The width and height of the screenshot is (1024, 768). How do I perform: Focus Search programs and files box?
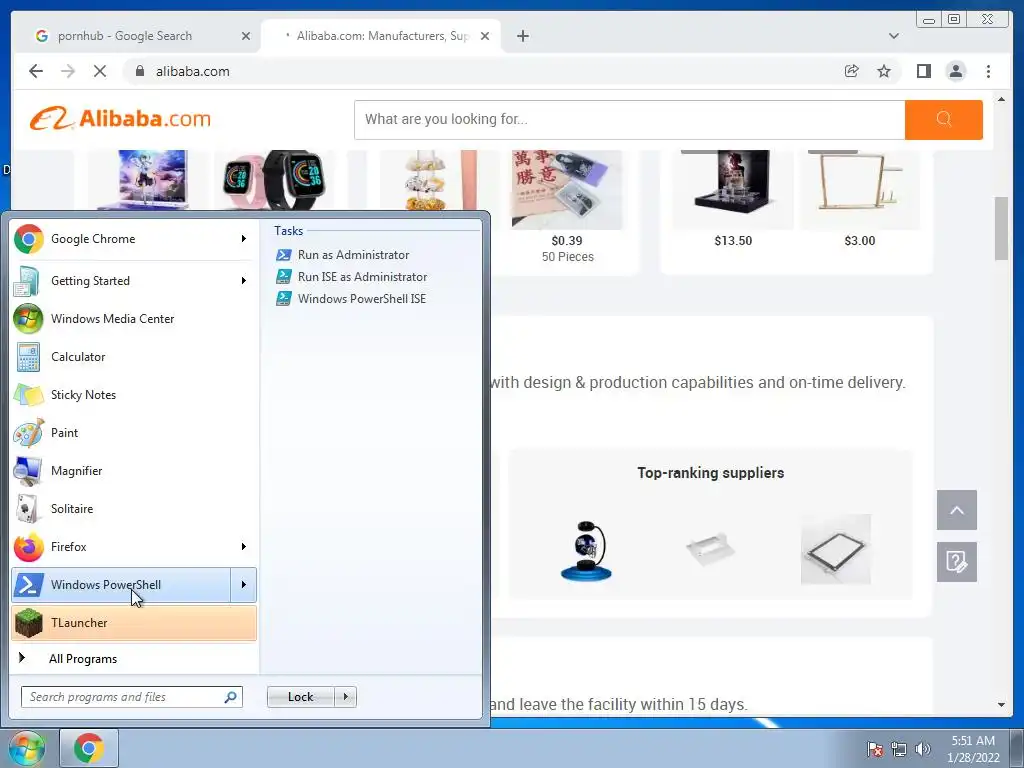pos(131,697)
